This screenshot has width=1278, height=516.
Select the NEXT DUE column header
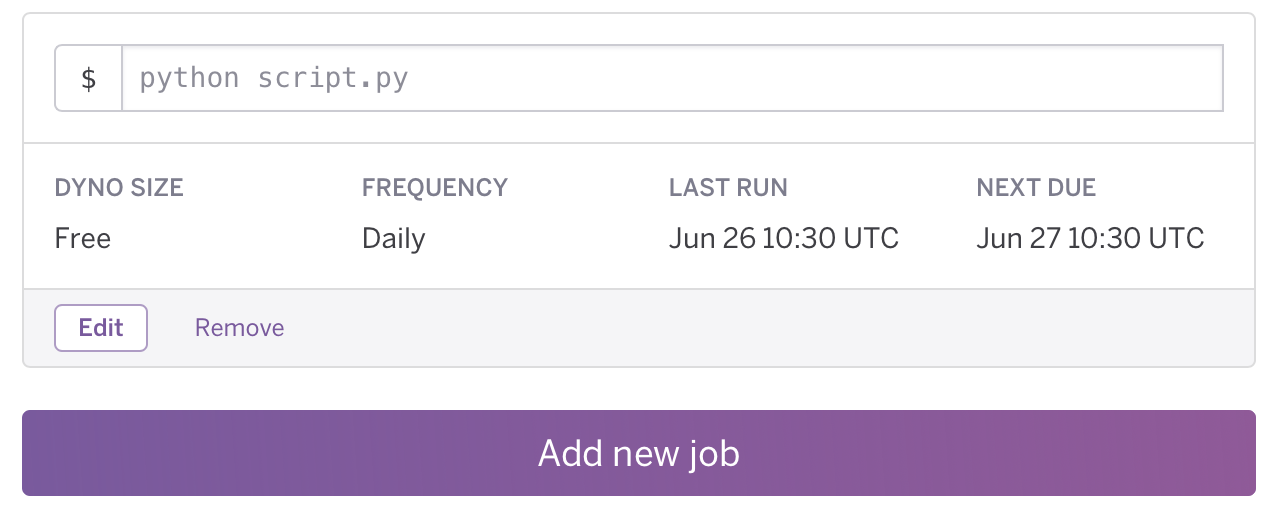pos(1036,187)
